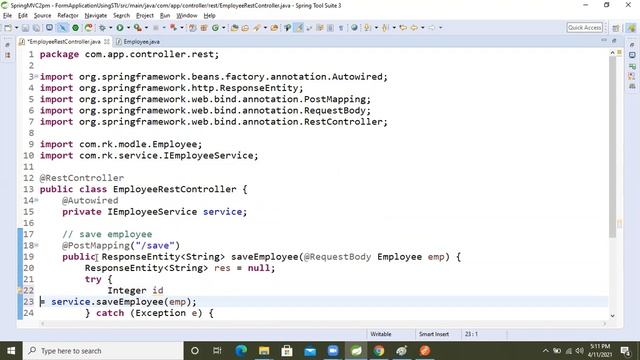This screenshot has width=640, height=360.
Task: Switch to the Employee.java tab
Action: click(x=138, y=42)
